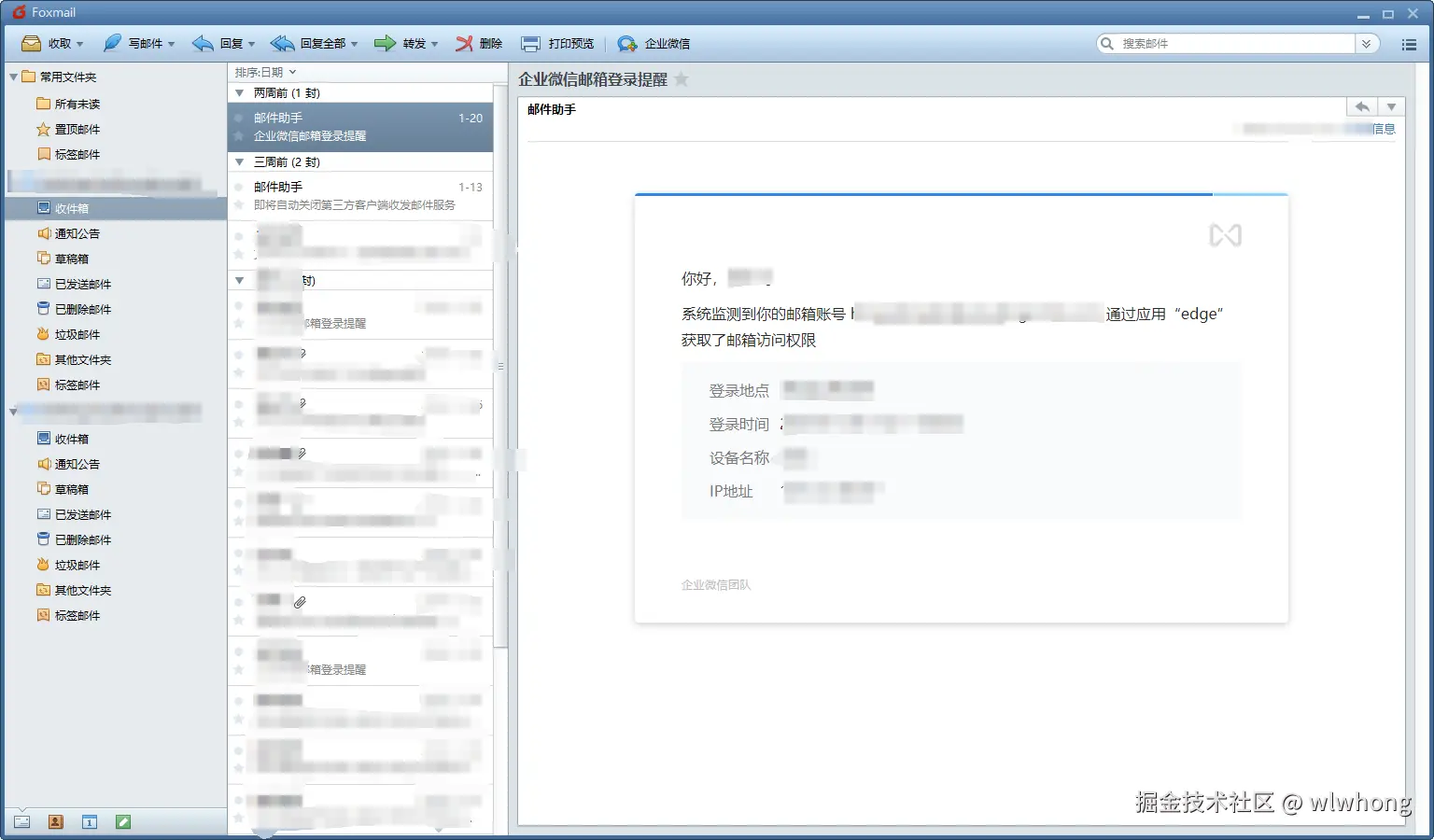Open the main menu list icon beside search

pos(1409,44)
